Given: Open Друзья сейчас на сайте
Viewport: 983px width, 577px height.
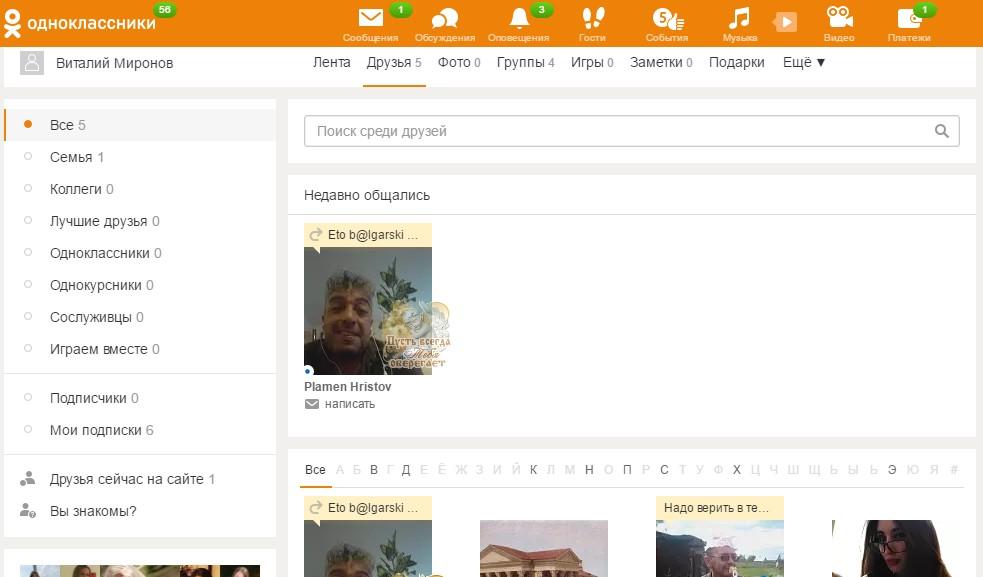Looking at the screenshot, I should [x=126, y=479].
